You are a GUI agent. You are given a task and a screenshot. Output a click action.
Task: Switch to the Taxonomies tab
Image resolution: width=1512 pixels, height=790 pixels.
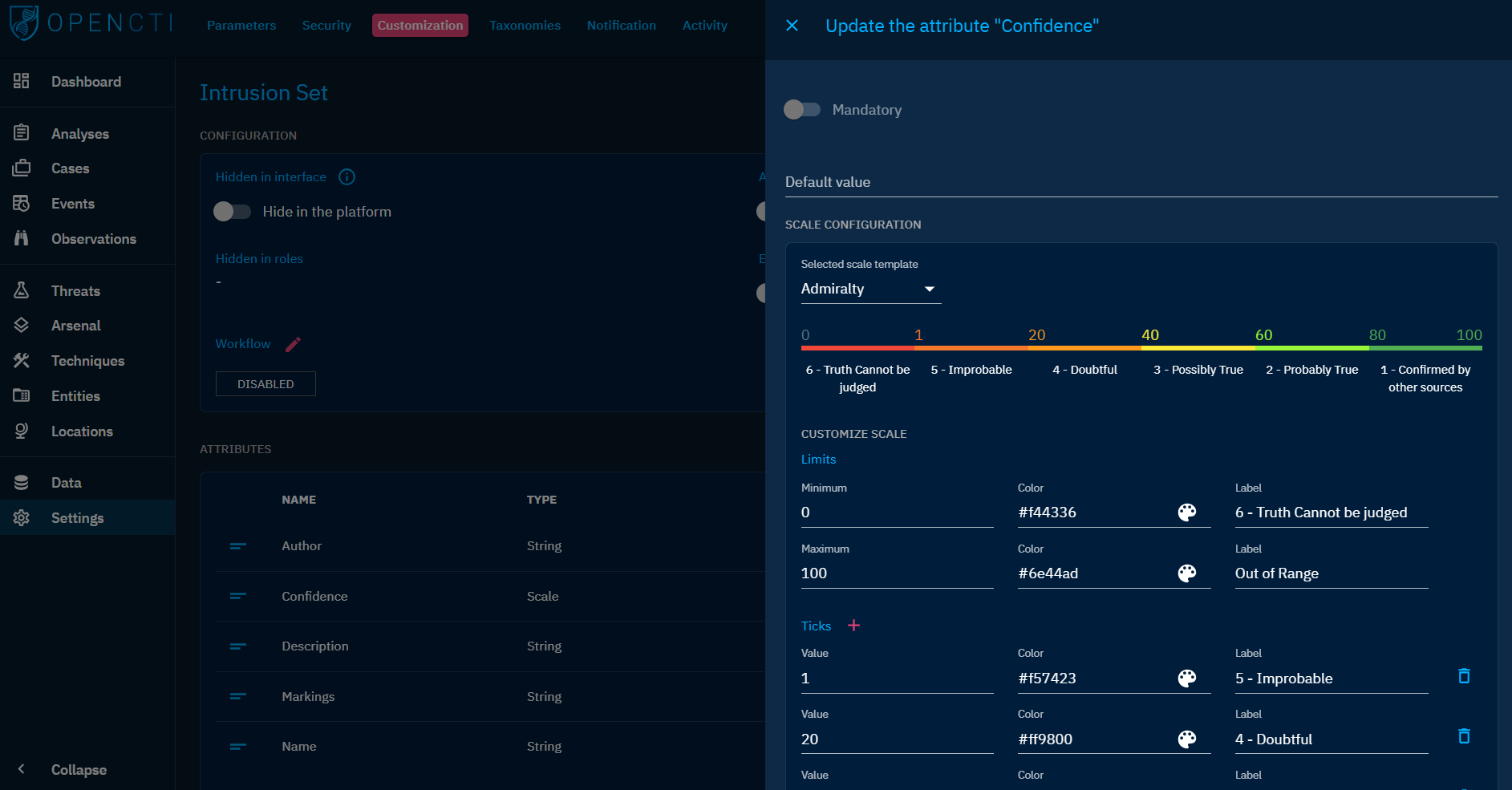point(525,26)
